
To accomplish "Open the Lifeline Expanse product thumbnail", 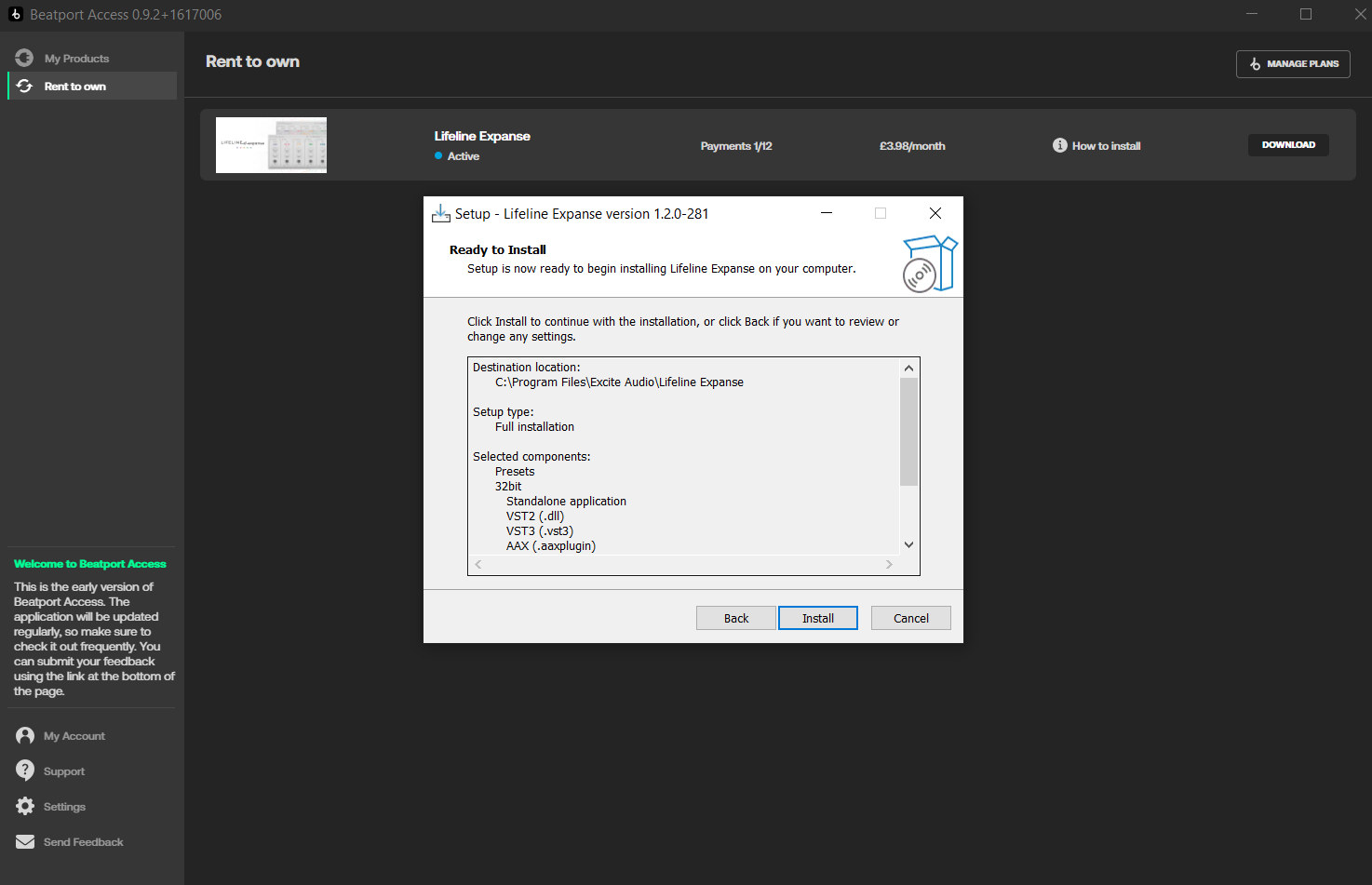I will coord(271,145).
